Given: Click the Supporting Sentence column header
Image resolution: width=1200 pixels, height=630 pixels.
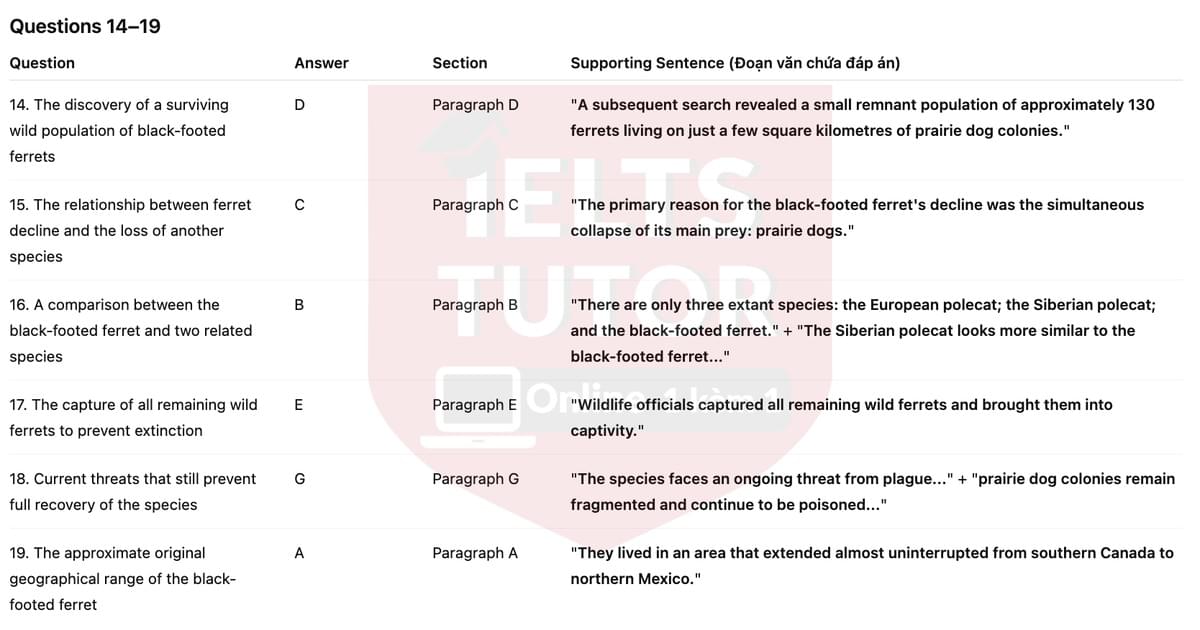Looking at the screenshot, I should (x=735, y=63).
